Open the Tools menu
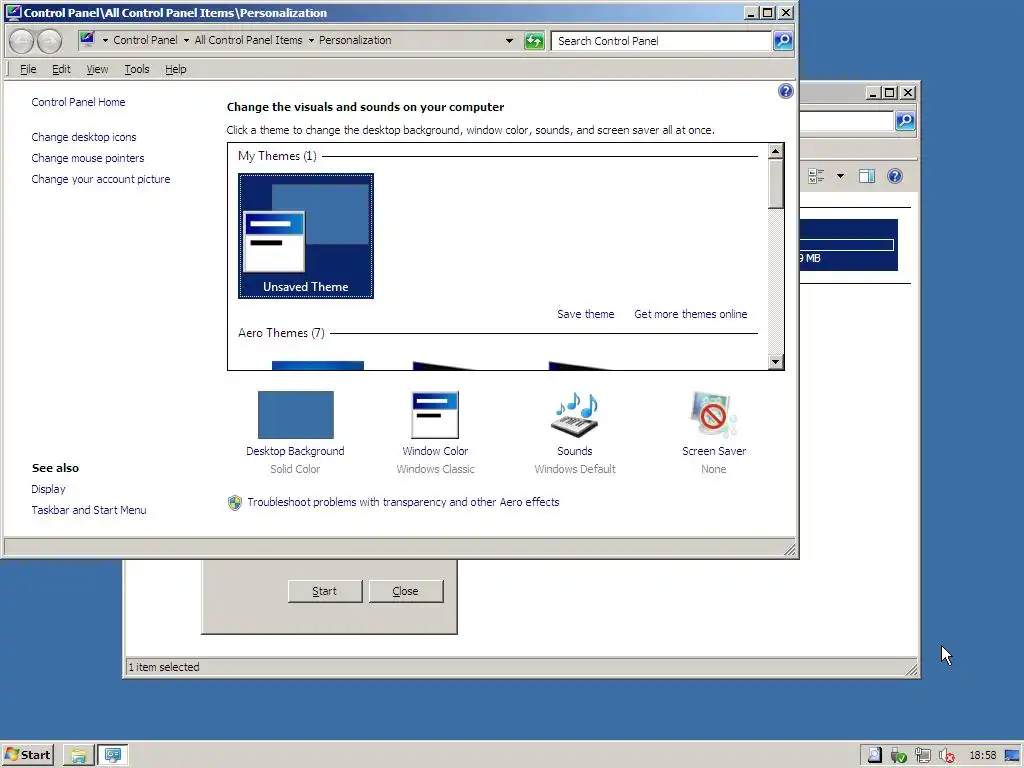Image resolution: width=1024 pixels, height=768 pixels. point(136,69)
